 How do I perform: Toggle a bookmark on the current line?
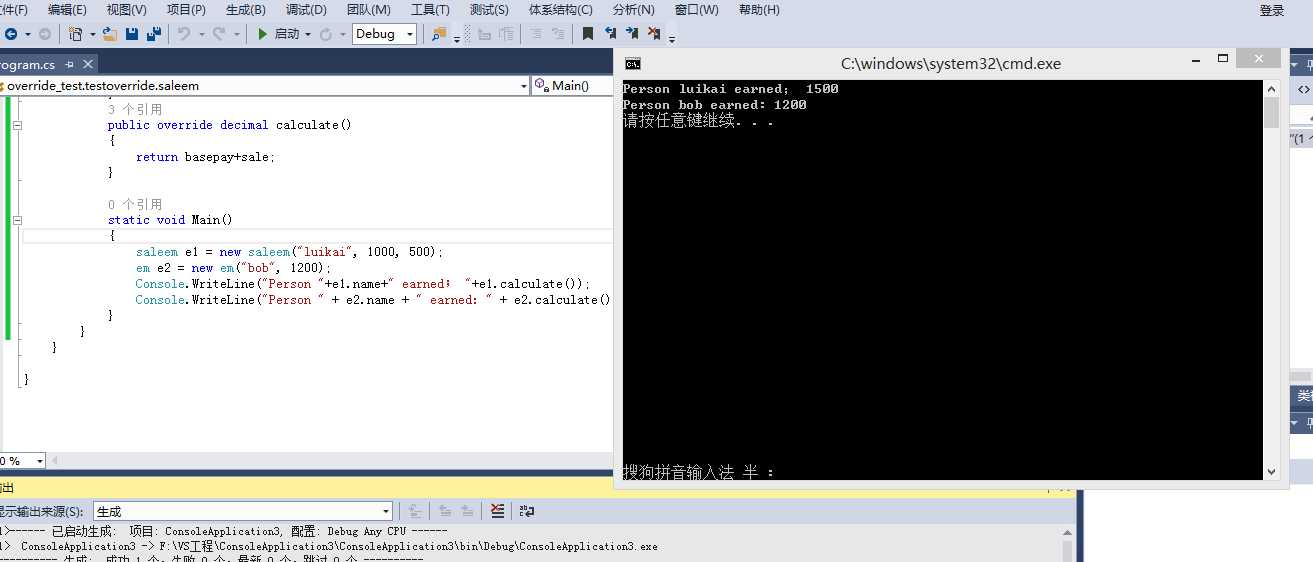pyautogui.click(x=588, y=34)
